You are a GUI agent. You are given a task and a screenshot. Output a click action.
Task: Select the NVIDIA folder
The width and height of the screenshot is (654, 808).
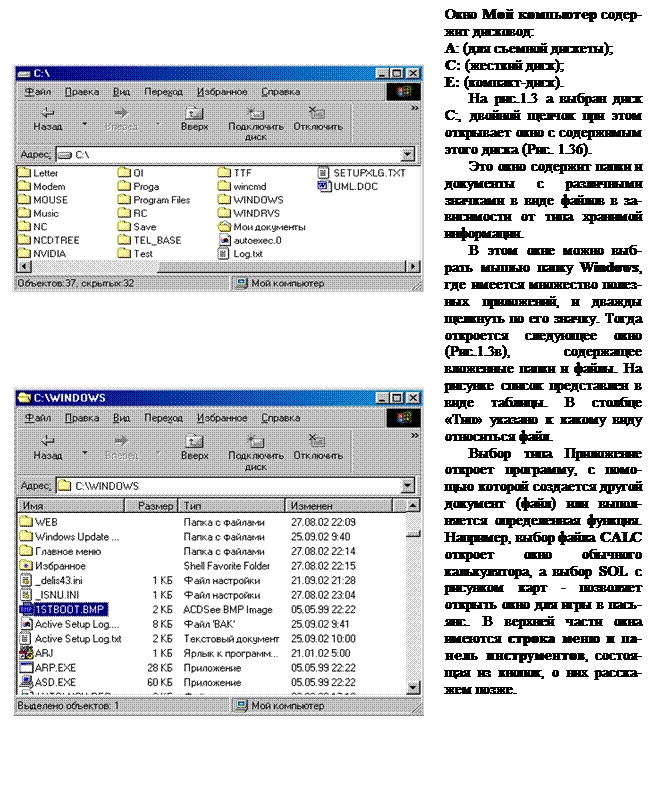pos(42,253)
